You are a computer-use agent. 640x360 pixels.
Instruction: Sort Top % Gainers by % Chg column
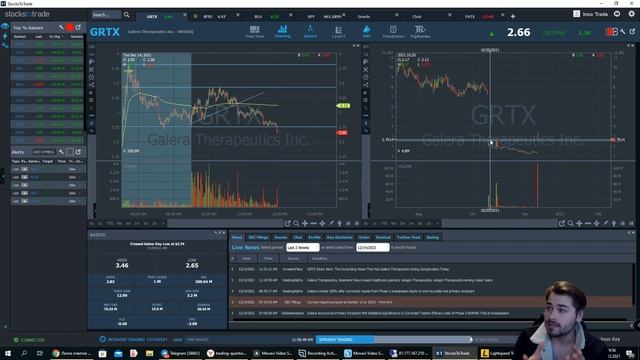click(55, 36)
